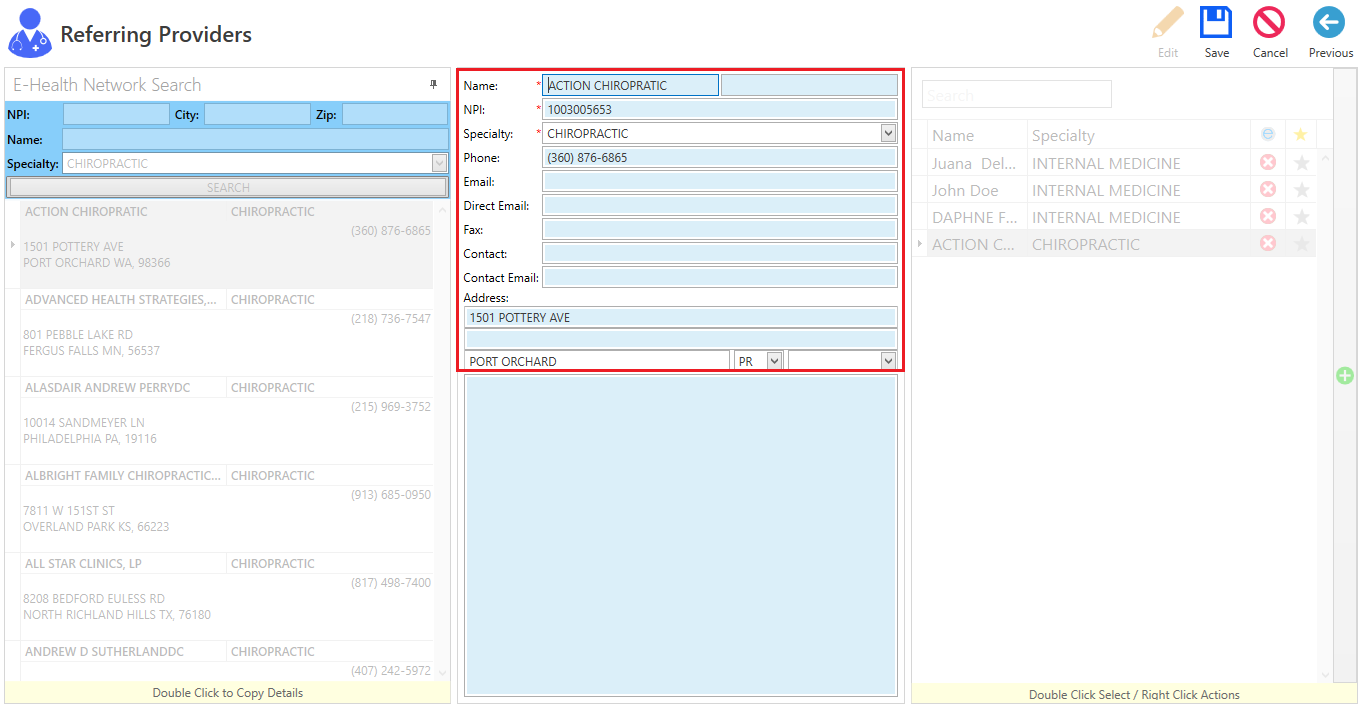
Task: Click the Edit pencil icon
Action: click(1167, 22)
